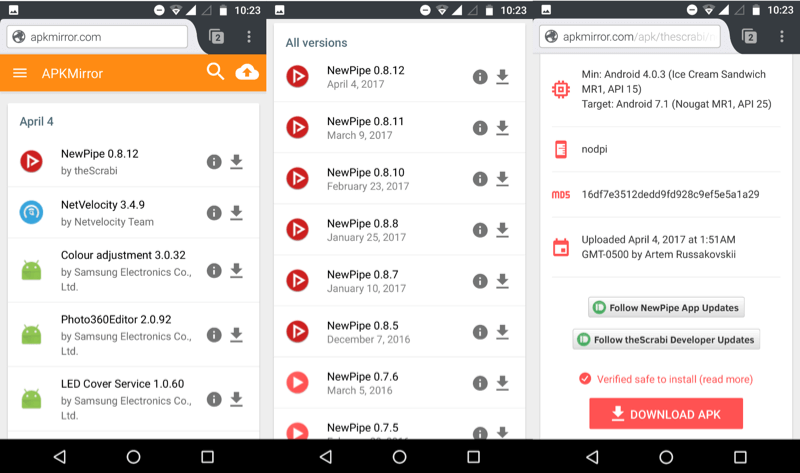Download NewPipe 0.8.5
The width and height of the screenshot is (800, 473).
(x=503, y=332)
